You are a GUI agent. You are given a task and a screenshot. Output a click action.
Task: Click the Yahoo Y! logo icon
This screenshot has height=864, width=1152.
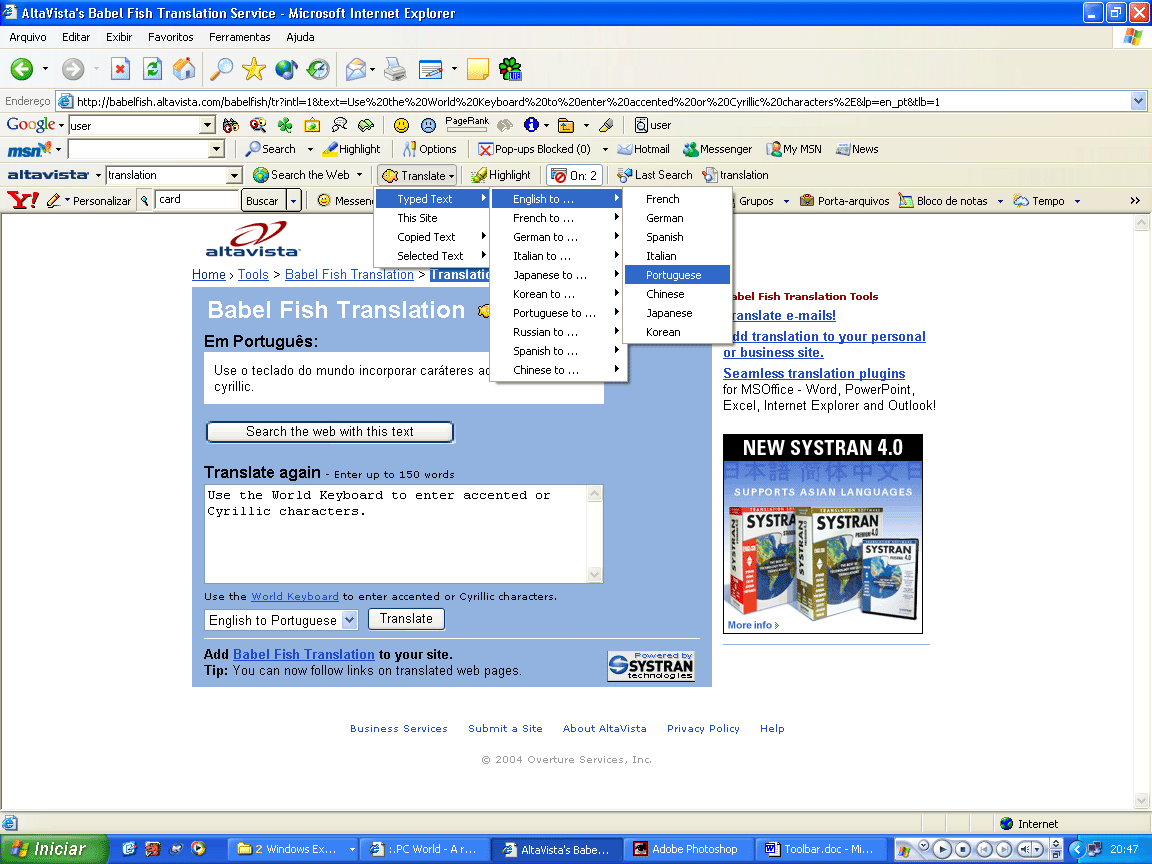tap(23, 200)
